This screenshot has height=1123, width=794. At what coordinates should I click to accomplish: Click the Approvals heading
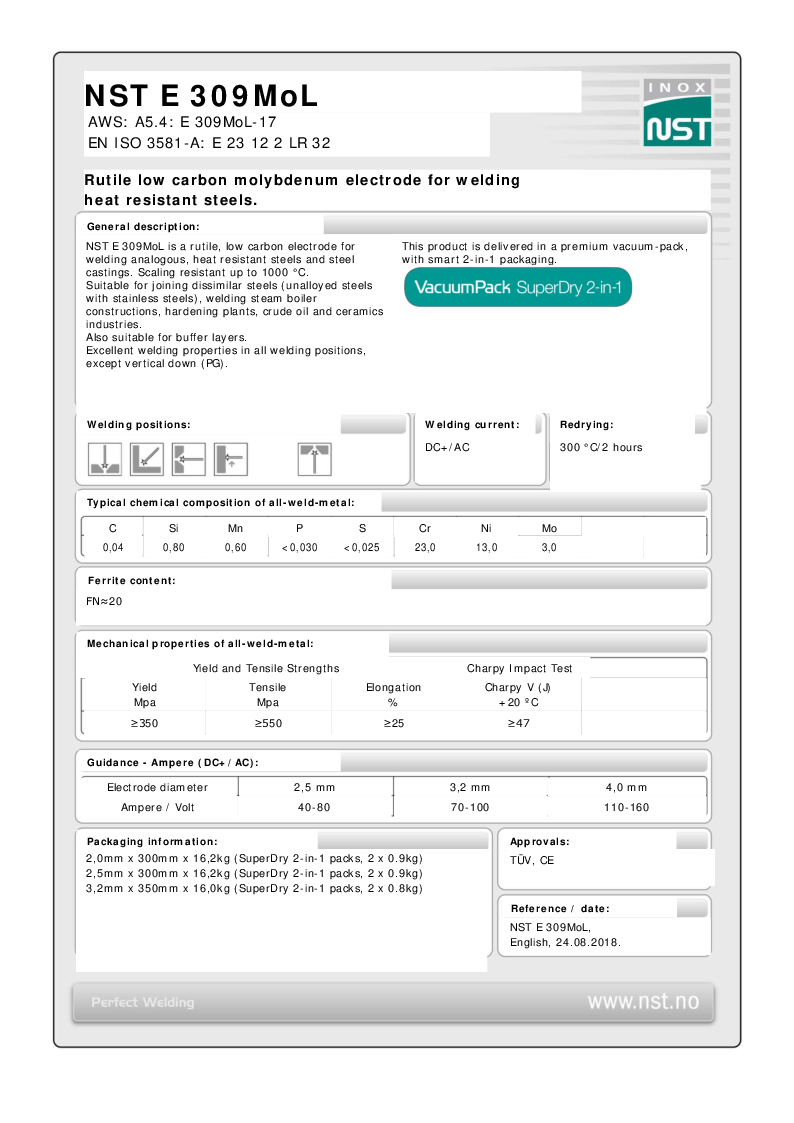[x=540, y=842]
